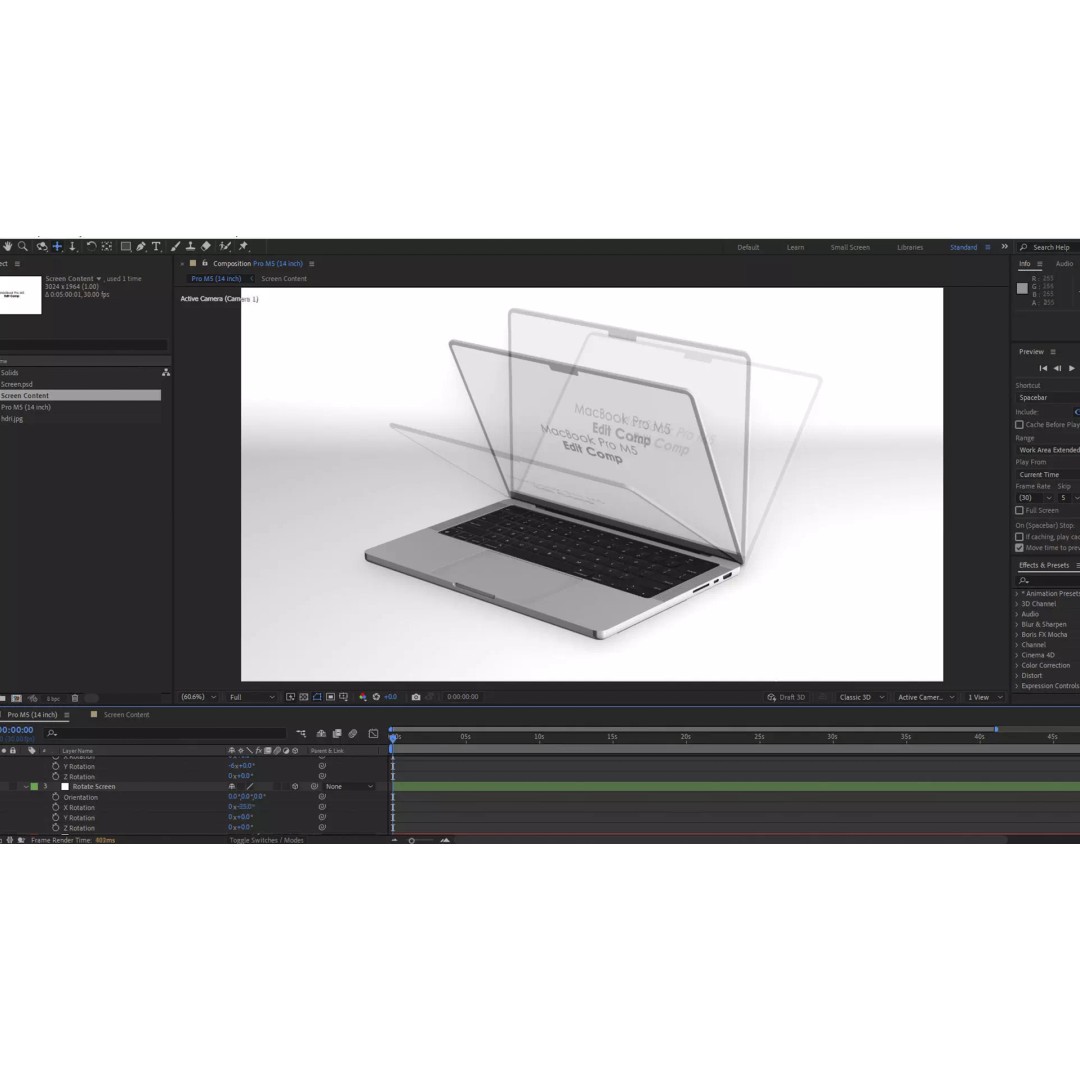Viewport: 1080px width, 1080px height.
Task: Select the Type text tool
Action: coord(156,247)
